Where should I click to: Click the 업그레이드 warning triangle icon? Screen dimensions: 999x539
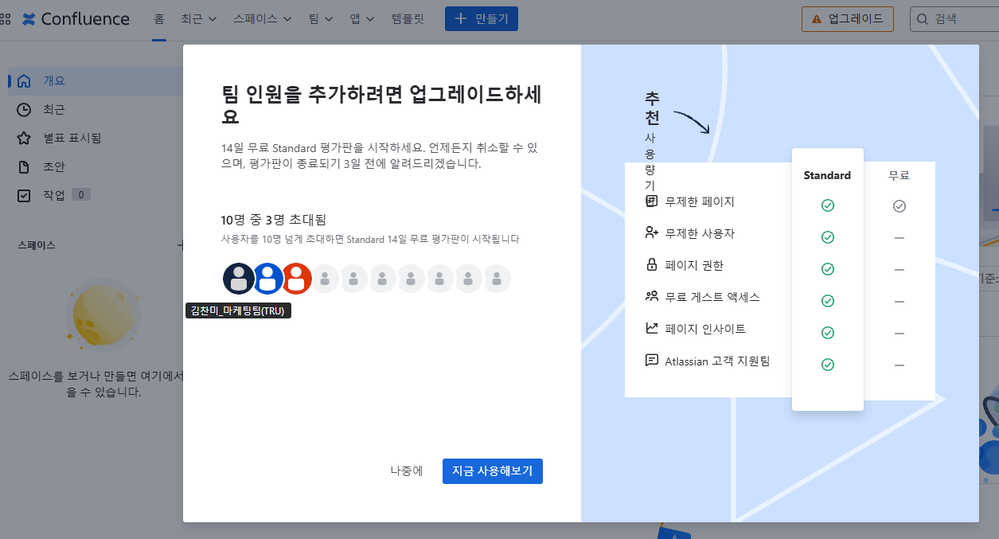coord(817,19)
